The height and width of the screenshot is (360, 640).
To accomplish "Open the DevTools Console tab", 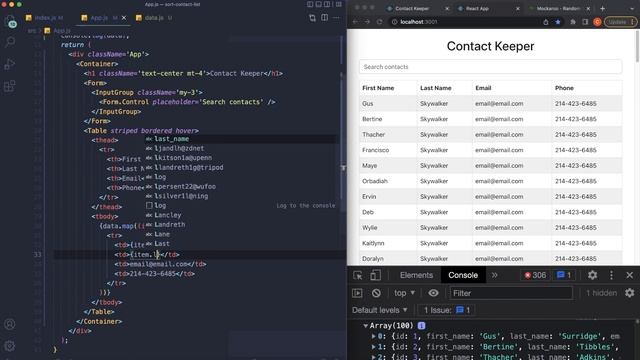I will point(463,276).
